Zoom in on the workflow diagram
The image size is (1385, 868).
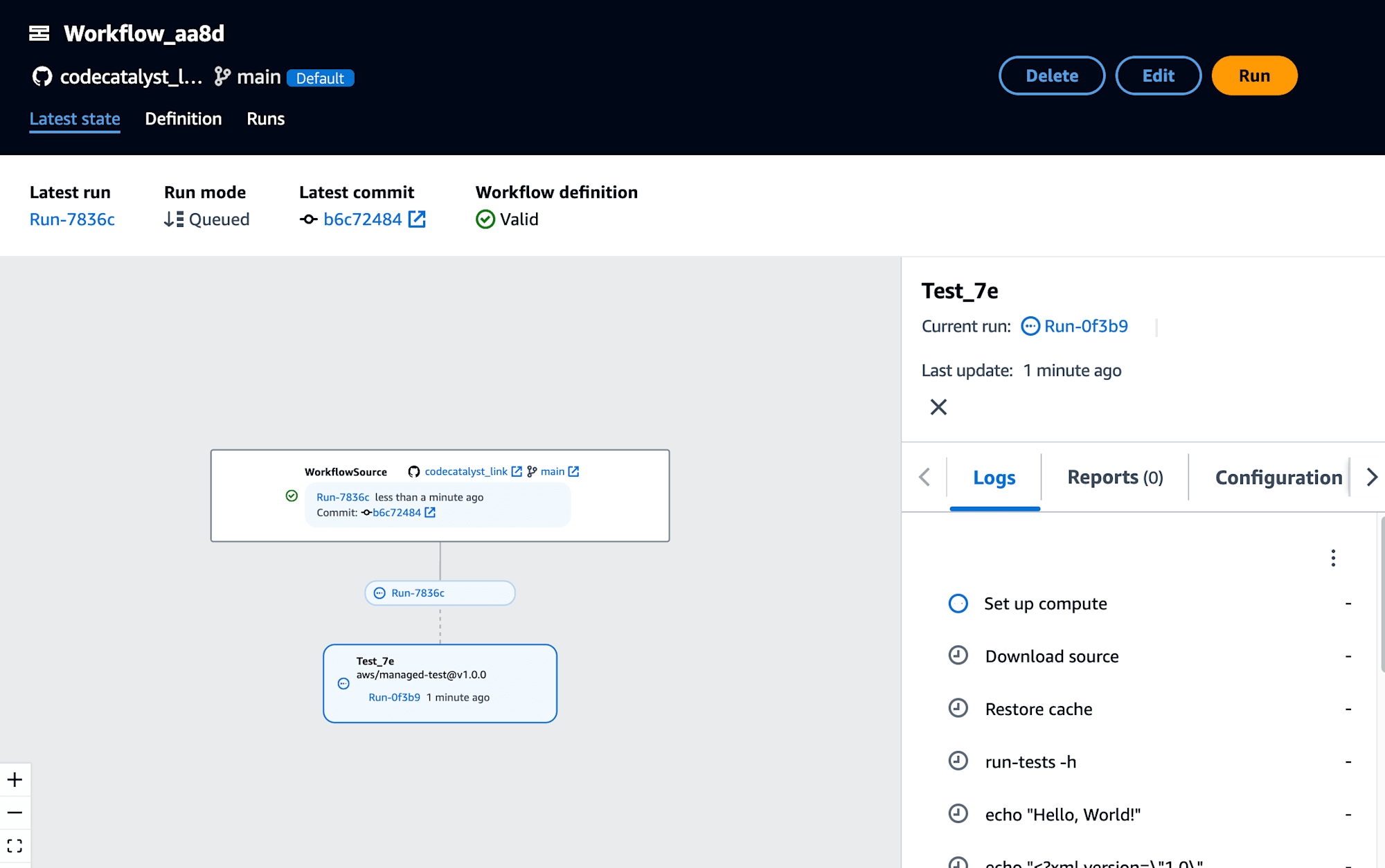pos(15,780)
